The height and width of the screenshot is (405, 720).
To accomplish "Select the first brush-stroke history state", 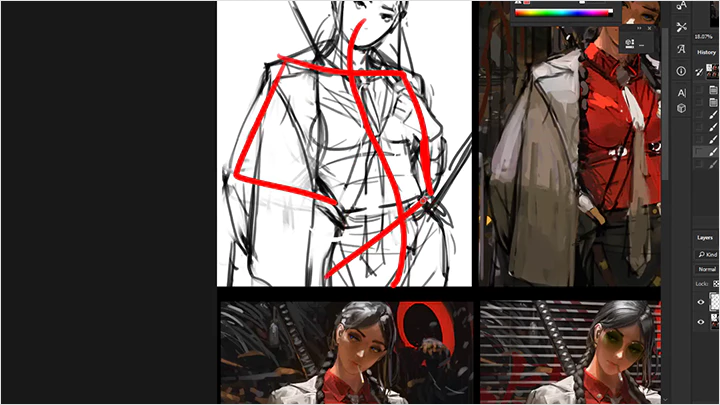I will [x=713, y=114].
